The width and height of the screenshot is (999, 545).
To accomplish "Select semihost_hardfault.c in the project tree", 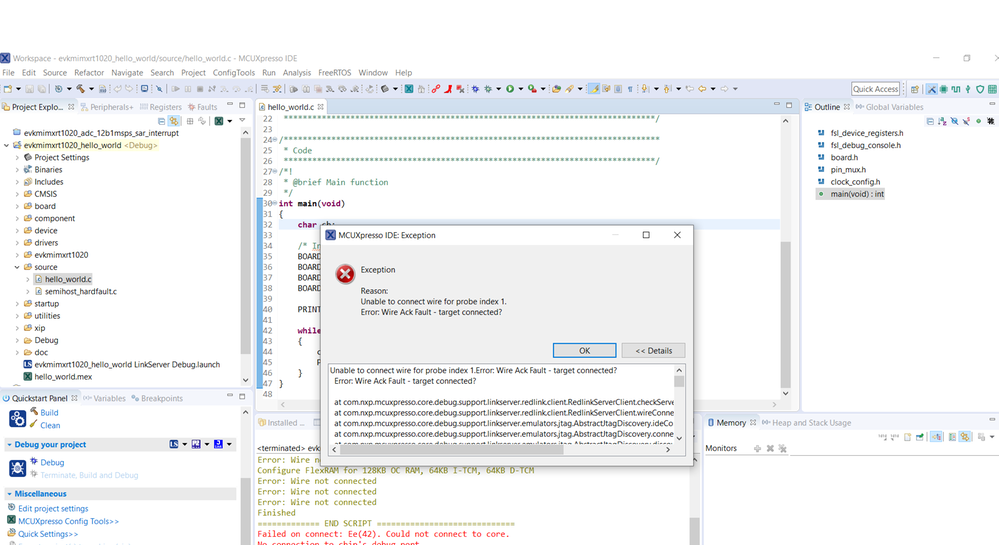I will click(x=80, y=291).
